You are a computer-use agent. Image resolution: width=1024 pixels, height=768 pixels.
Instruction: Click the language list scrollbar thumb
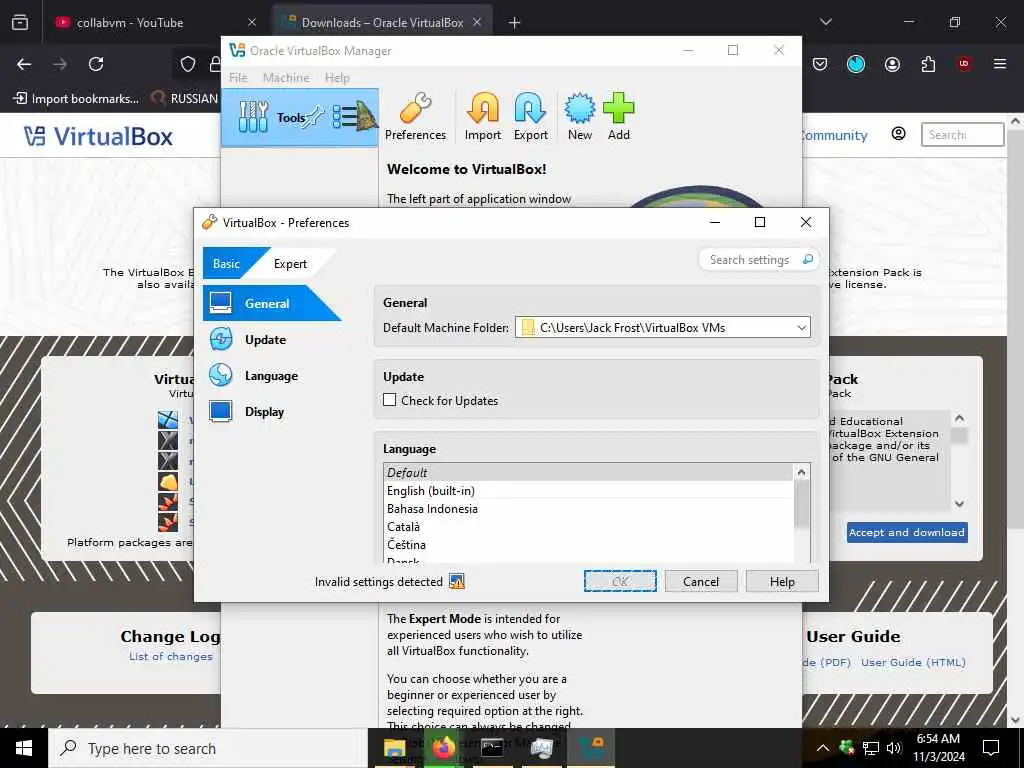click(x=801, y=504)
